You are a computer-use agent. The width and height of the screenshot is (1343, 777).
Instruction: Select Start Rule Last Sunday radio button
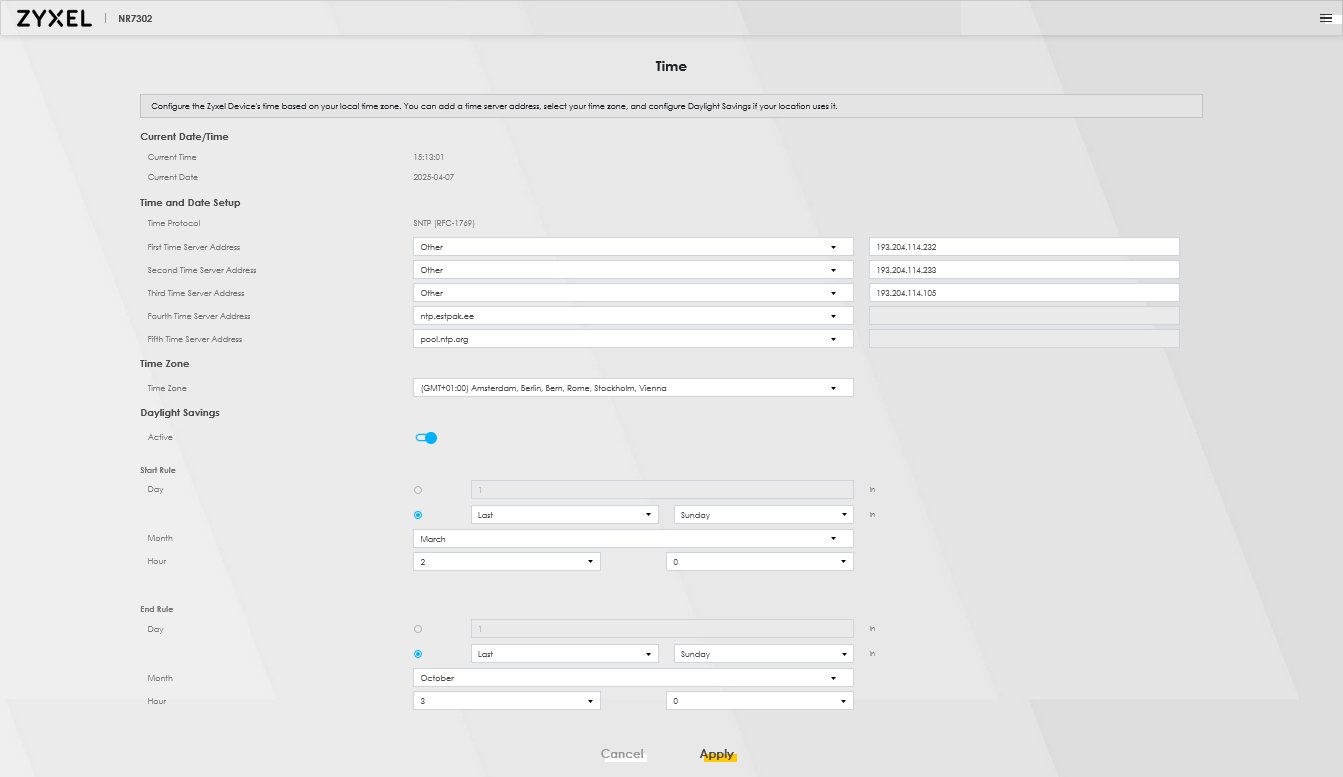tap(418, 515)
